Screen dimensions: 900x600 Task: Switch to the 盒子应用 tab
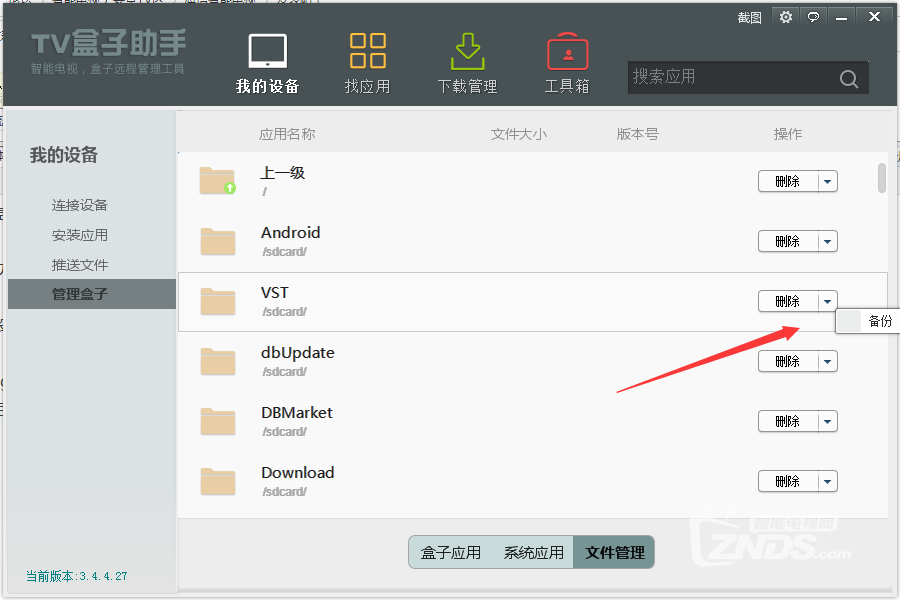(x=451, y=553)
